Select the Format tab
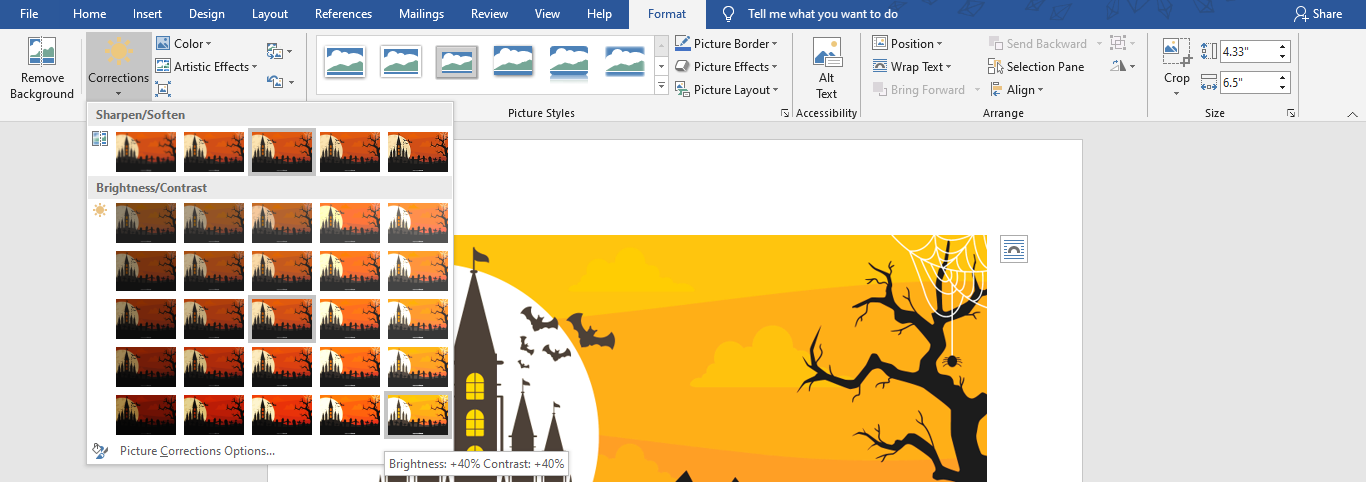This screenshot has height=482, width=1366. (x=667, y=14)
